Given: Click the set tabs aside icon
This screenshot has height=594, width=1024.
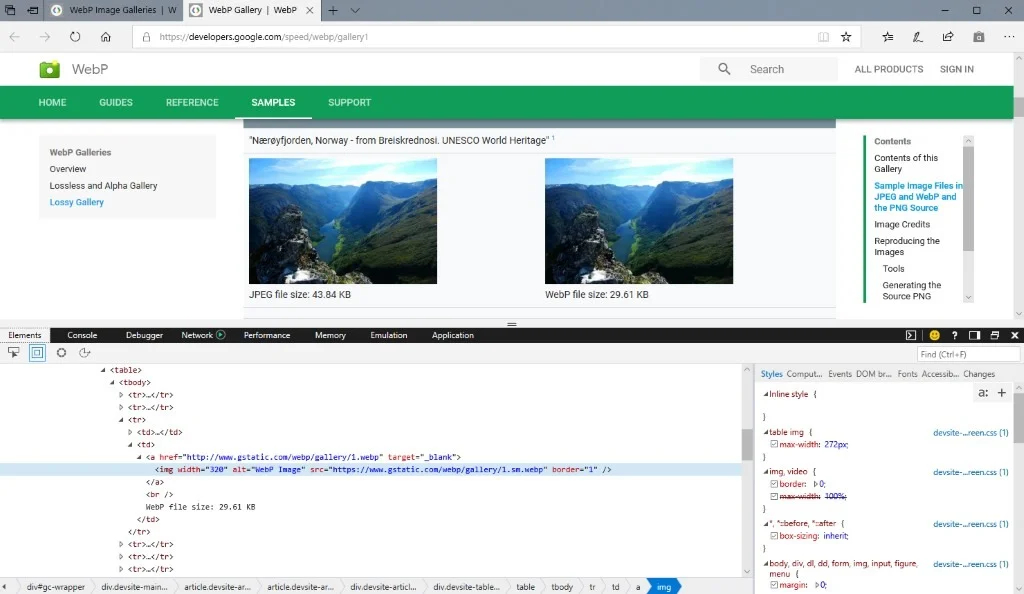Looking at the screenshot, I should point(33,10).
